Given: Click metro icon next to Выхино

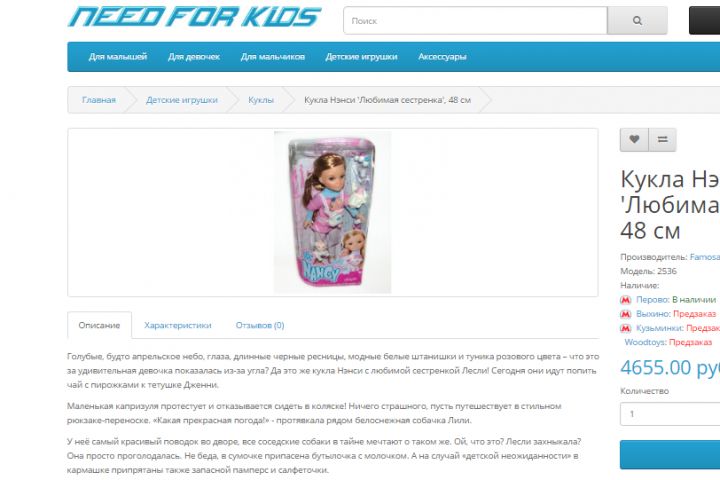Looking at the screenshot, I should click(625, 314).
